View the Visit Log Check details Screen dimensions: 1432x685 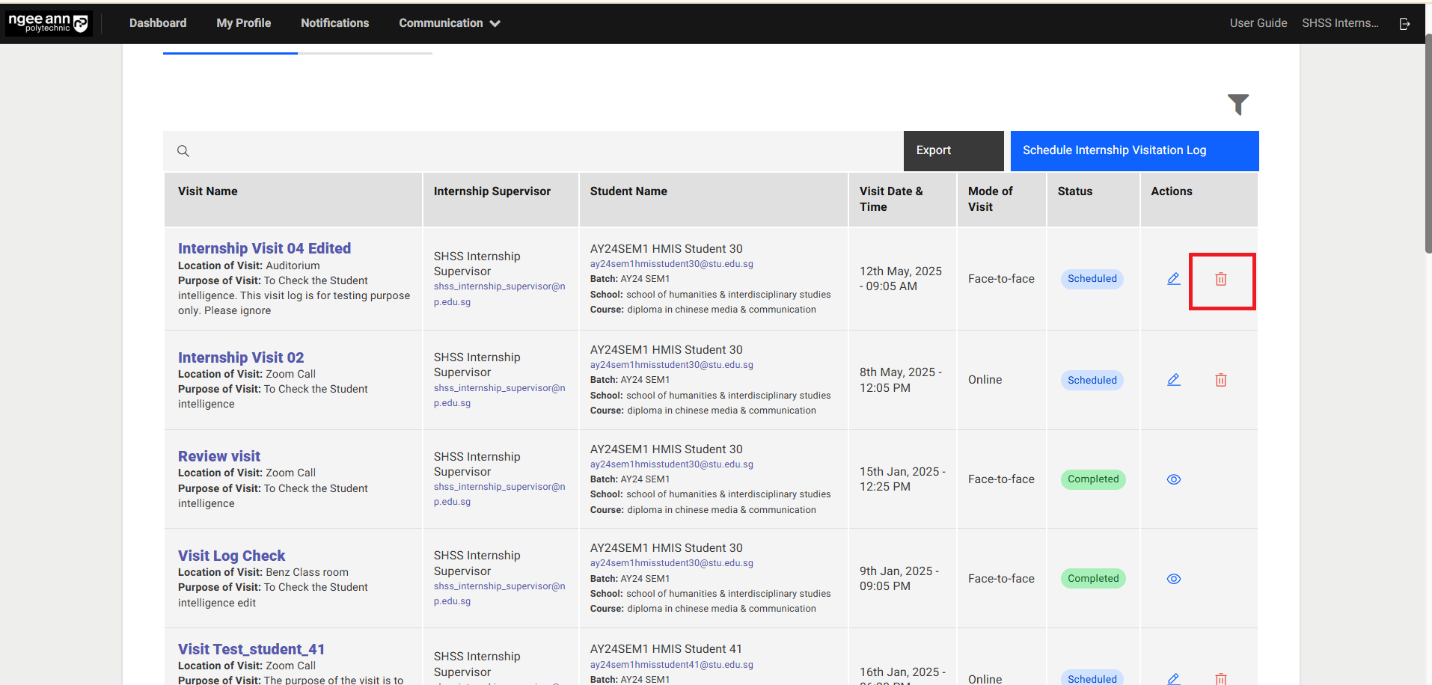click(1174, 578)
